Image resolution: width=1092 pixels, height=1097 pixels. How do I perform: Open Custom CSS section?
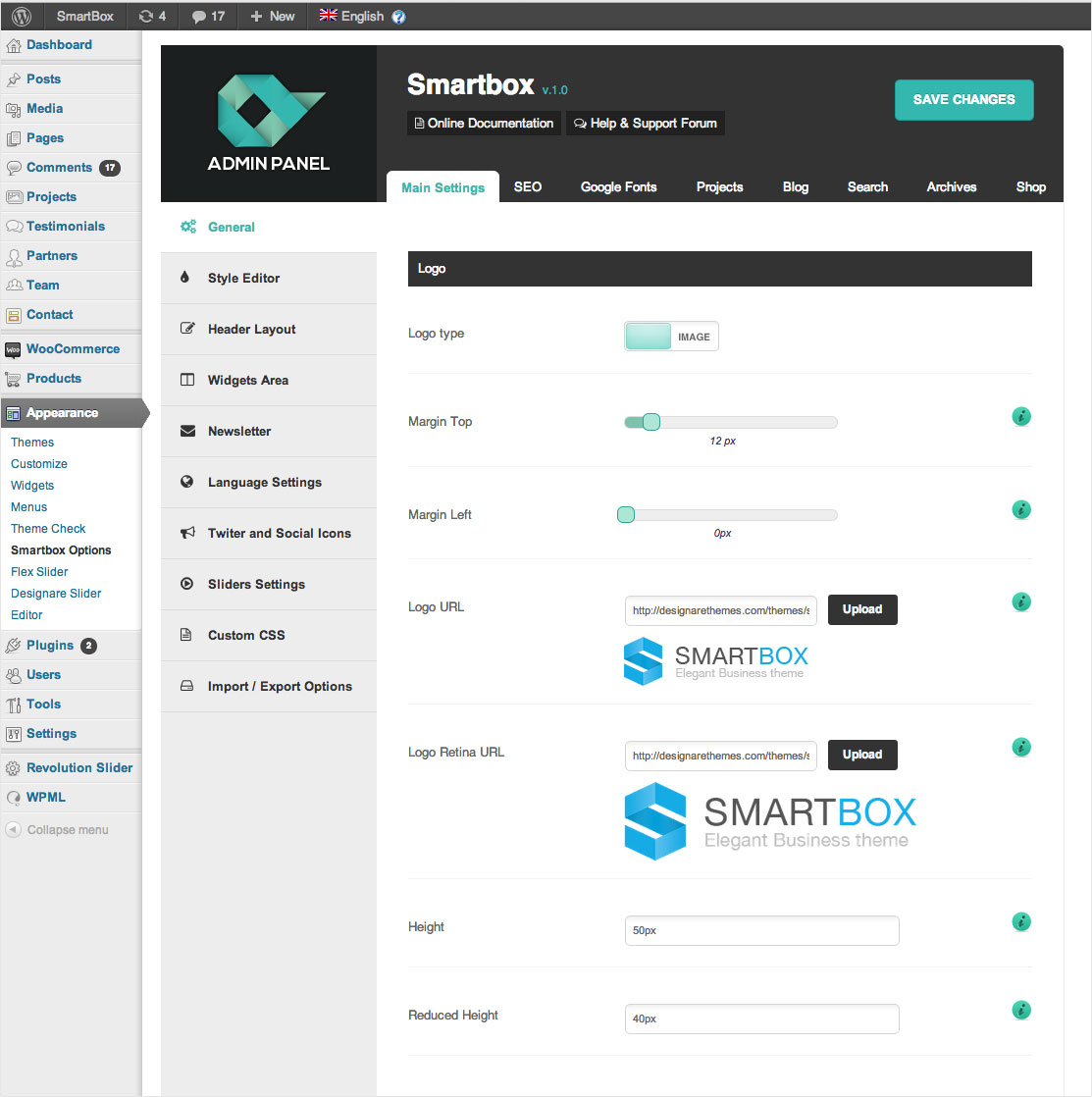[269, 635]
